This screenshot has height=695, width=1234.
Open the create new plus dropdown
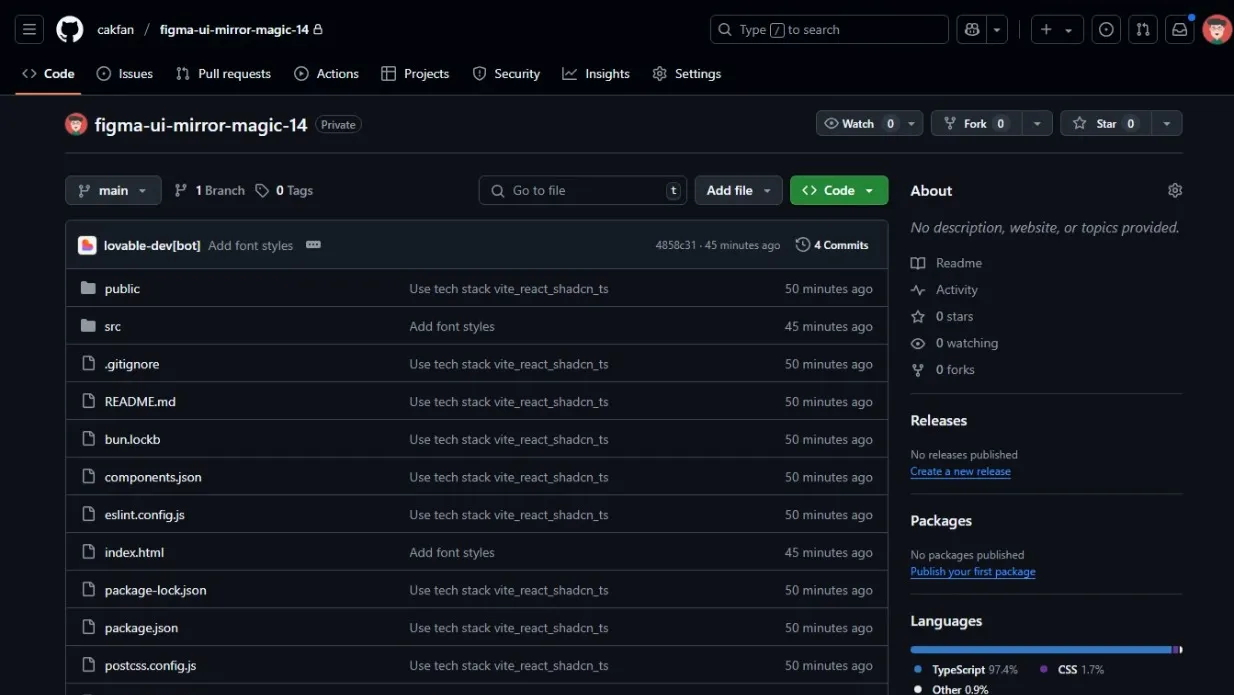click(1056, 30)
